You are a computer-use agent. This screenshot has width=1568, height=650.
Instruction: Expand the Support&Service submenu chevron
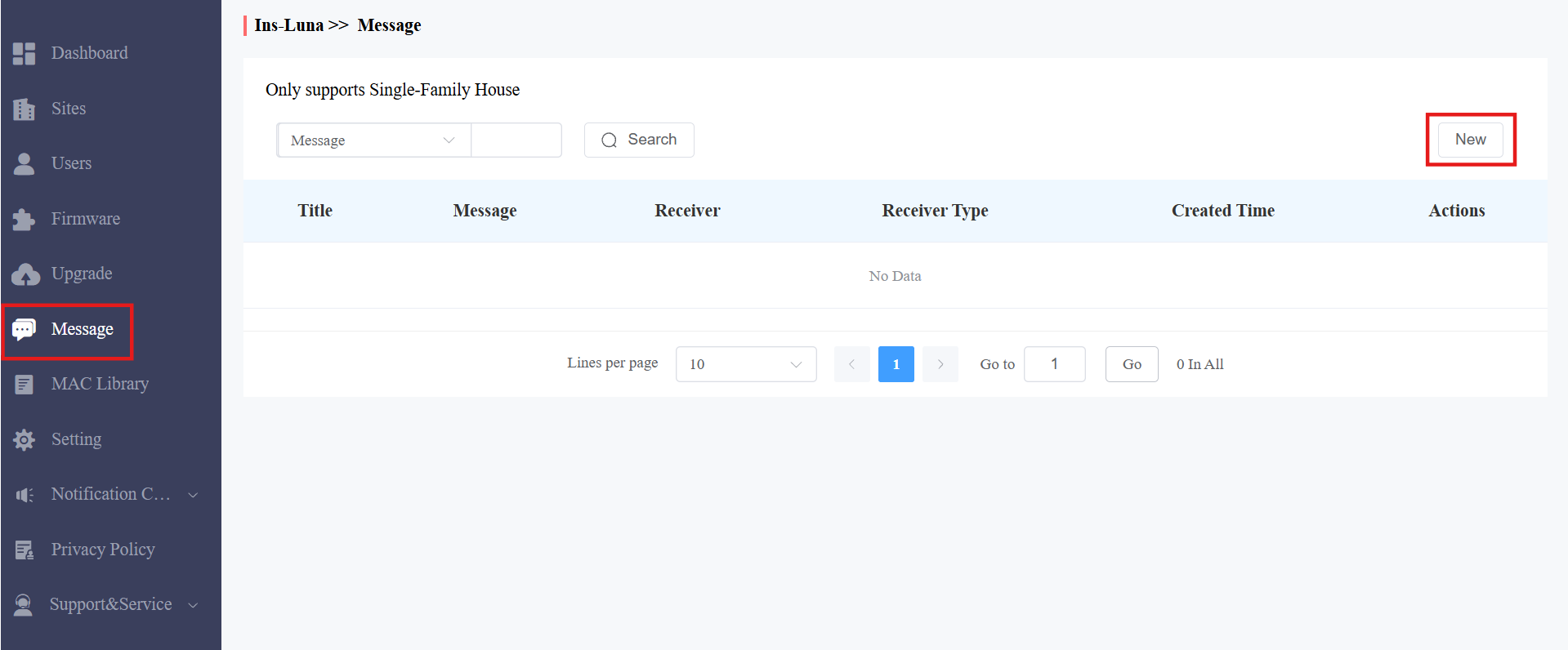pyautogui.click(x=193, y=605)
